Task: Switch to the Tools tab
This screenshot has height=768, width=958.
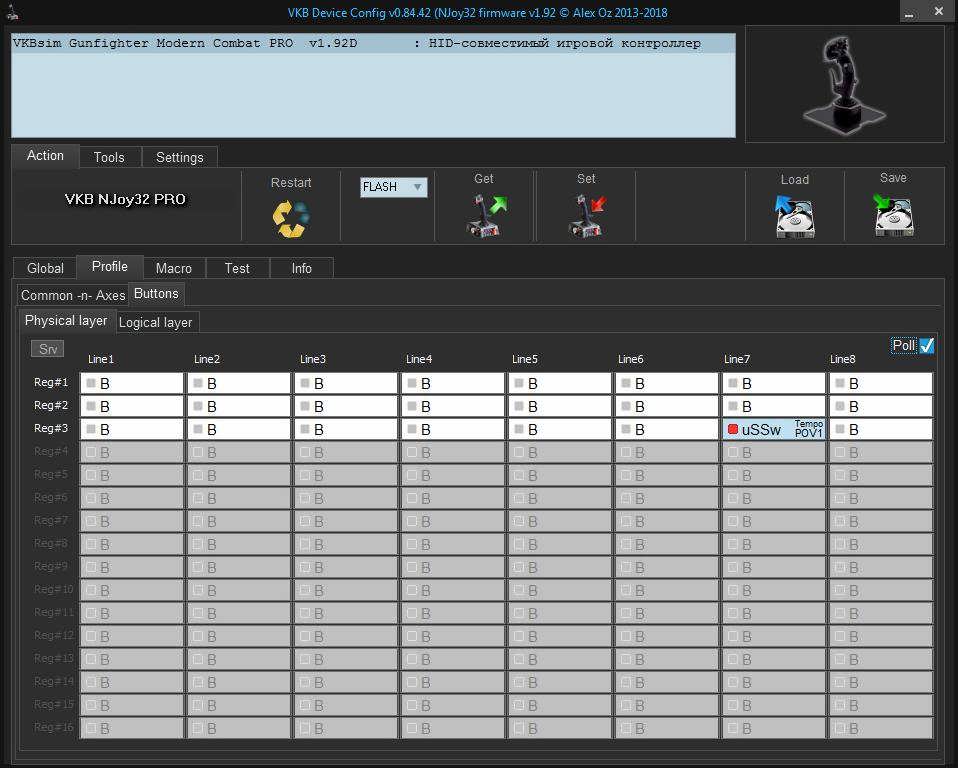Action: pos(109,158)
